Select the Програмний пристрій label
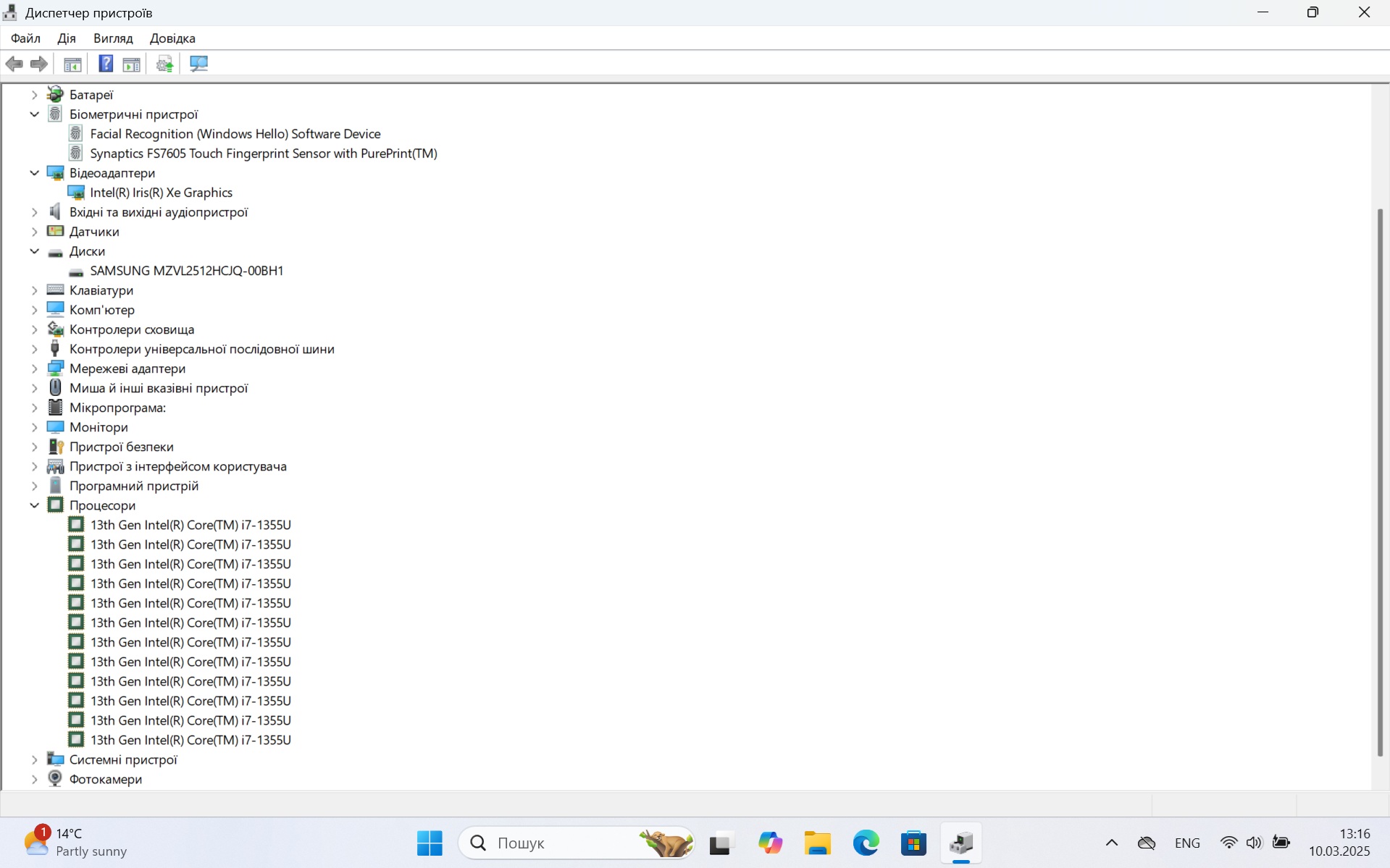Screen dimensions: 1390x868 pyautogui.click(x=134, y=485)
